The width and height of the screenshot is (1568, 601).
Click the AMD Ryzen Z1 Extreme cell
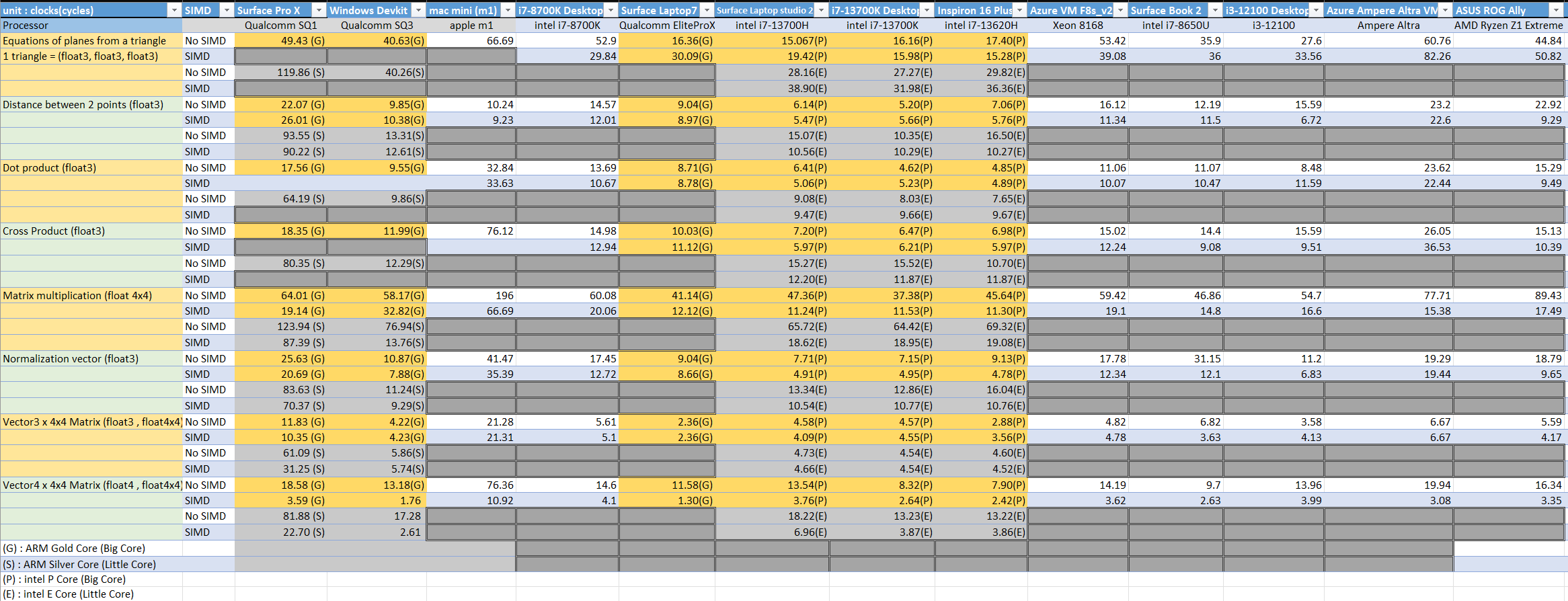point(1508,26)
